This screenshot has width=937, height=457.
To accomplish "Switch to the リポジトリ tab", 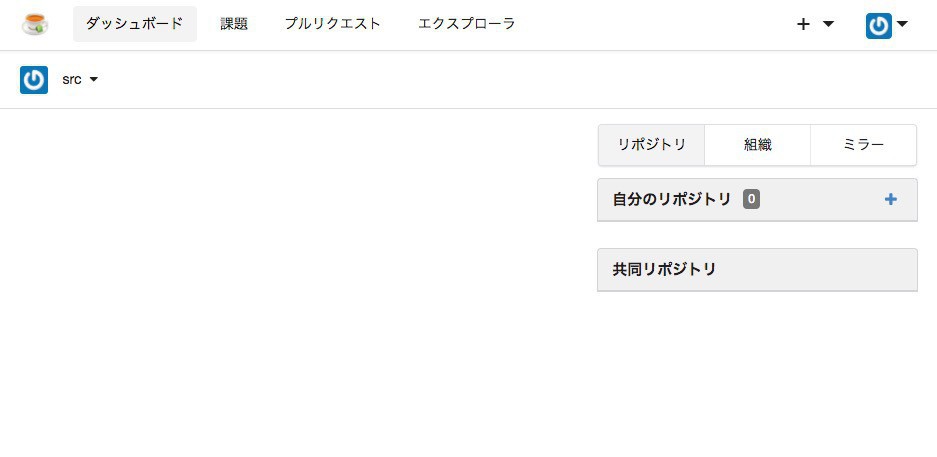I will pyautogui.click(x=652, y=145).
